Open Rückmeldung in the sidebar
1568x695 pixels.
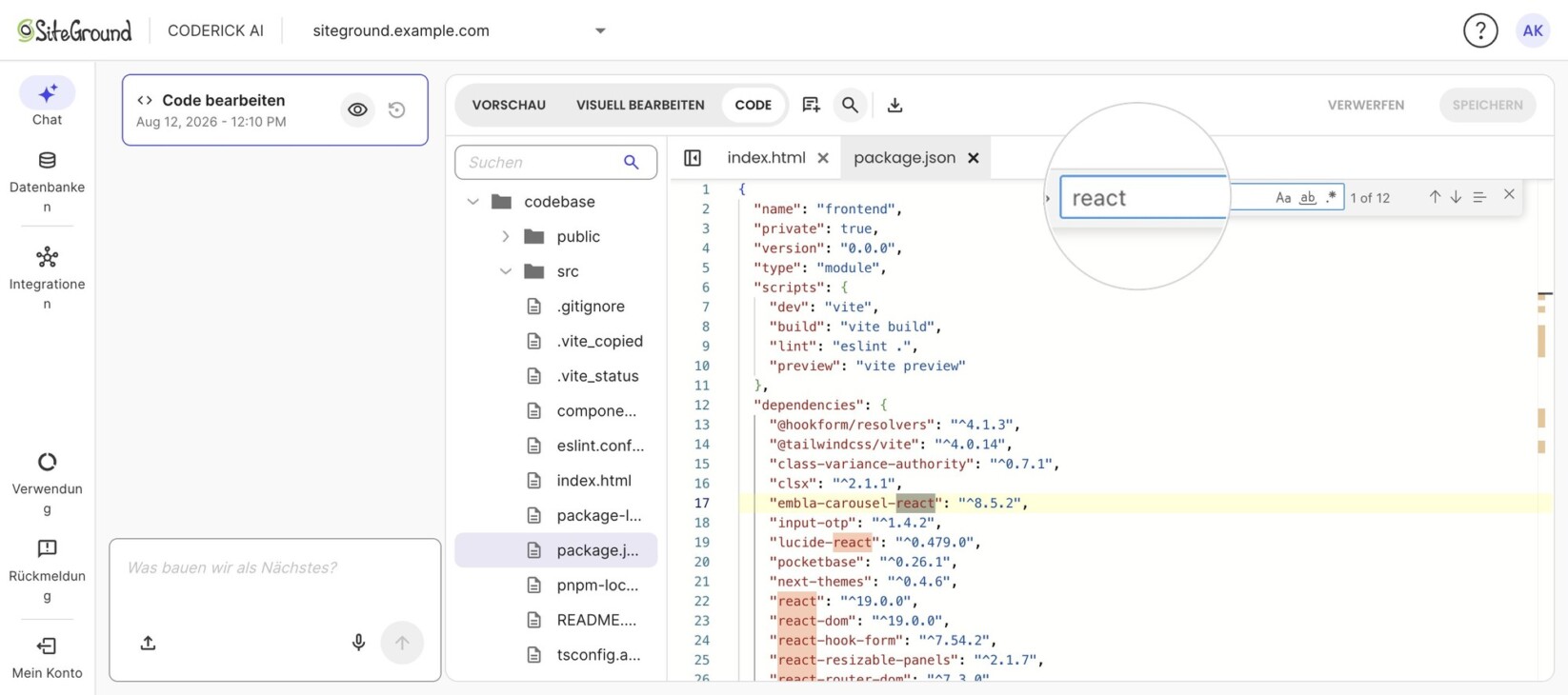pyautogui.click(x=47, y=571)
